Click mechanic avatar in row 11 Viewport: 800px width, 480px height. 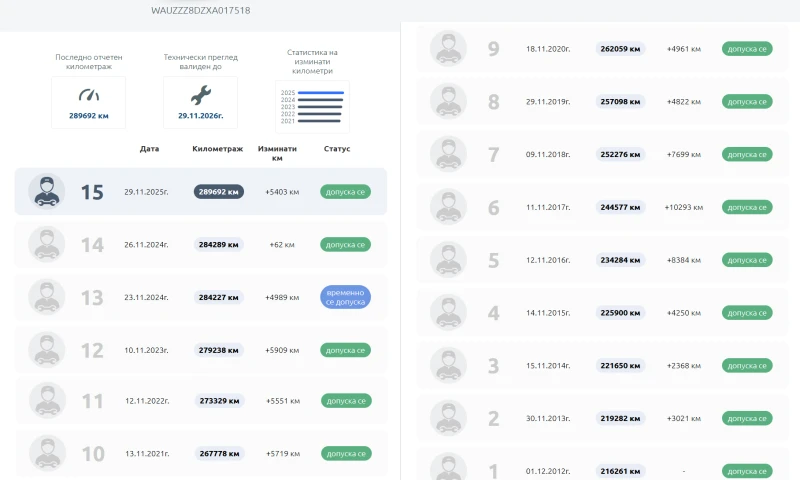coord(46,400)
